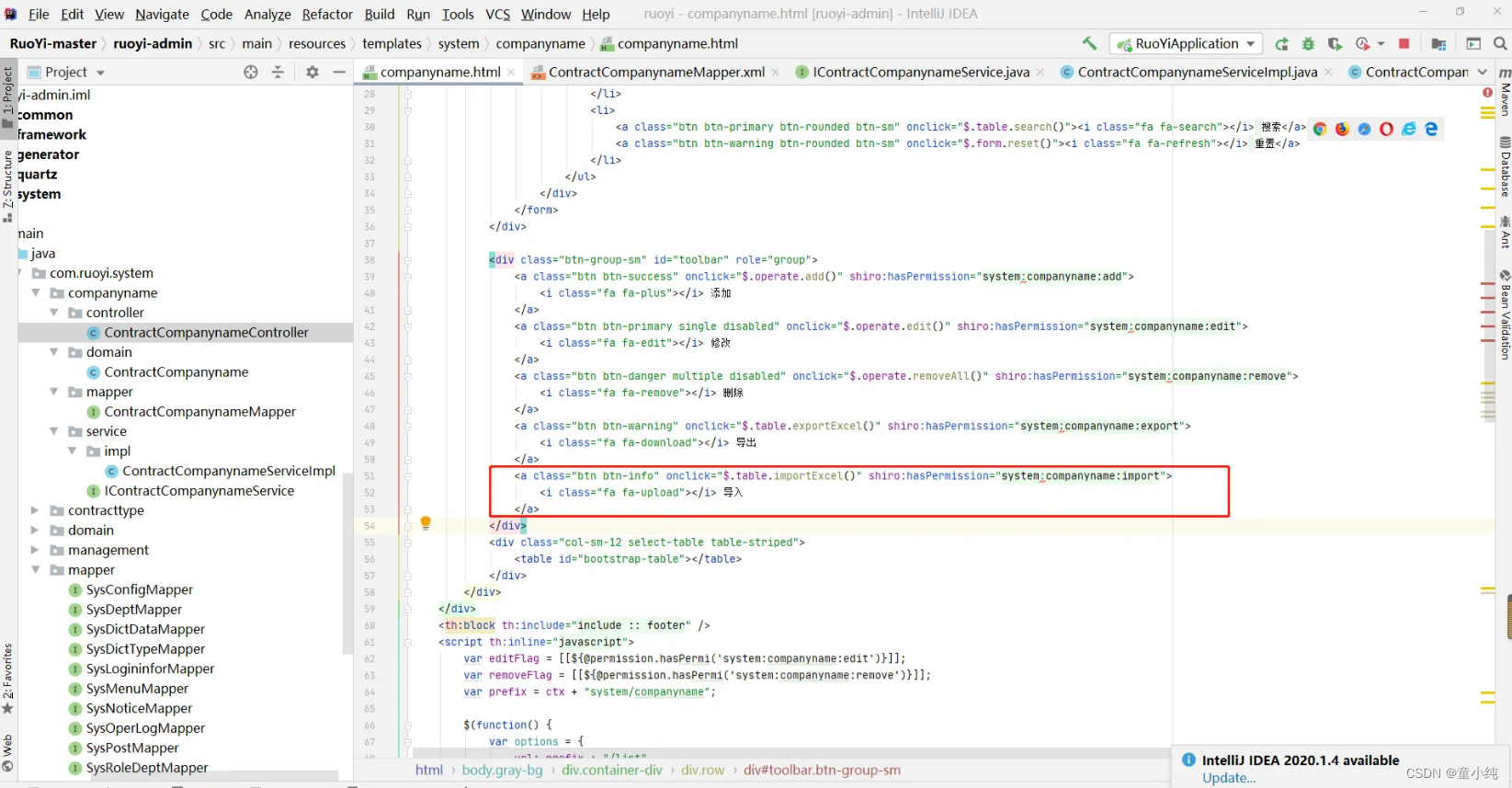The height and width of the screenshot is (788, 1512).
Task: Click the yellow lightbulb intention icon
Action: 426,523
